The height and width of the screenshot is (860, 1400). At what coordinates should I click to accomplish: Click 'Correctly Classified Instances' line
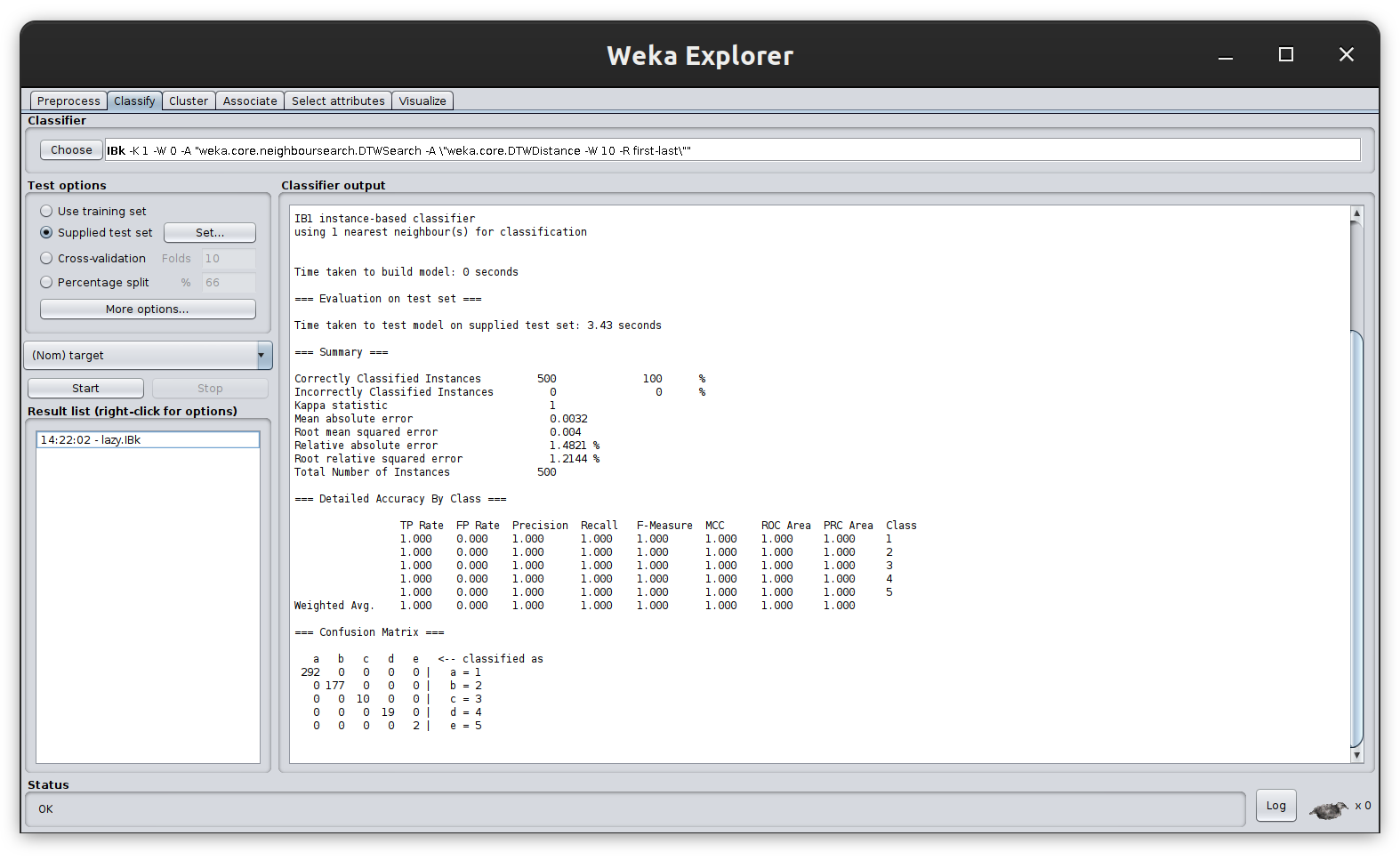pyautogui.click(x=501, y=379)
